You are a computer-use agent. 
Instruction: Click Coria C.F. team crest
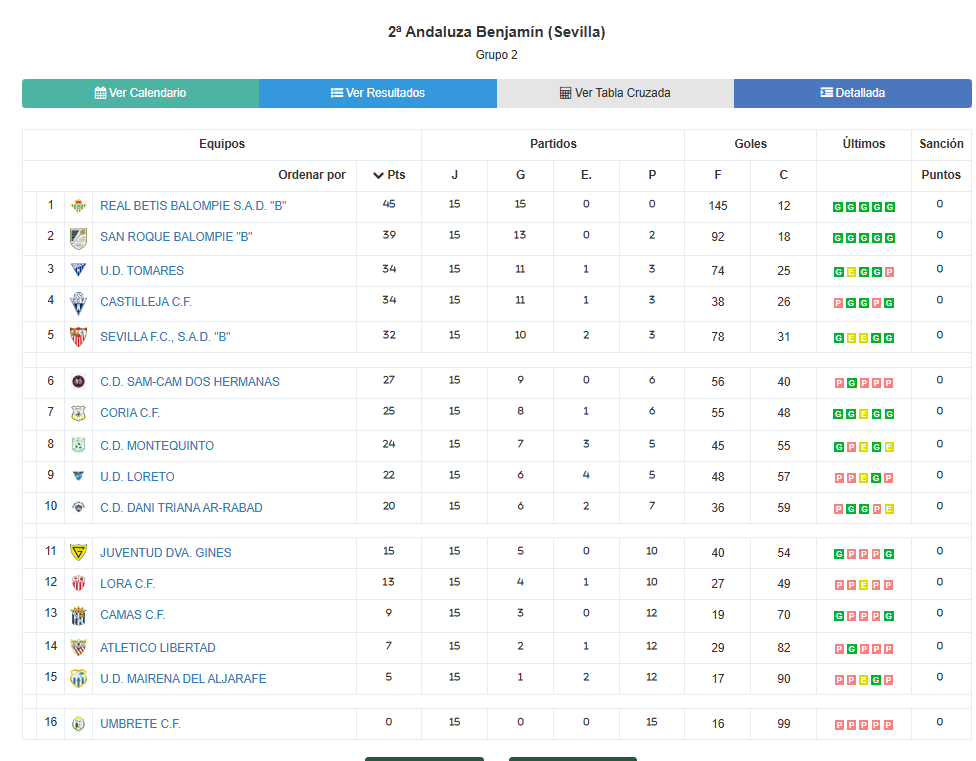tap(78, 413)
